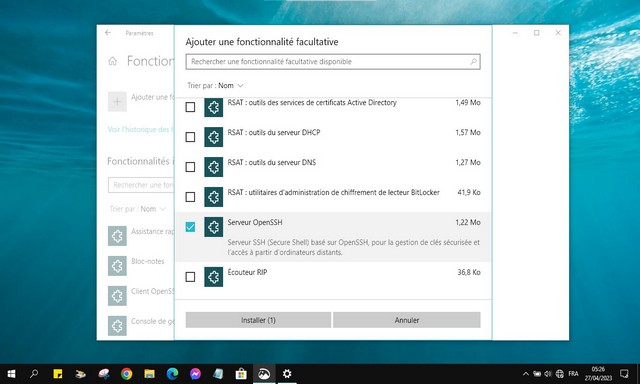Viewport: 640px width, 384px height.
Task: Open the network globe tray icon
Action: (560, 373)
